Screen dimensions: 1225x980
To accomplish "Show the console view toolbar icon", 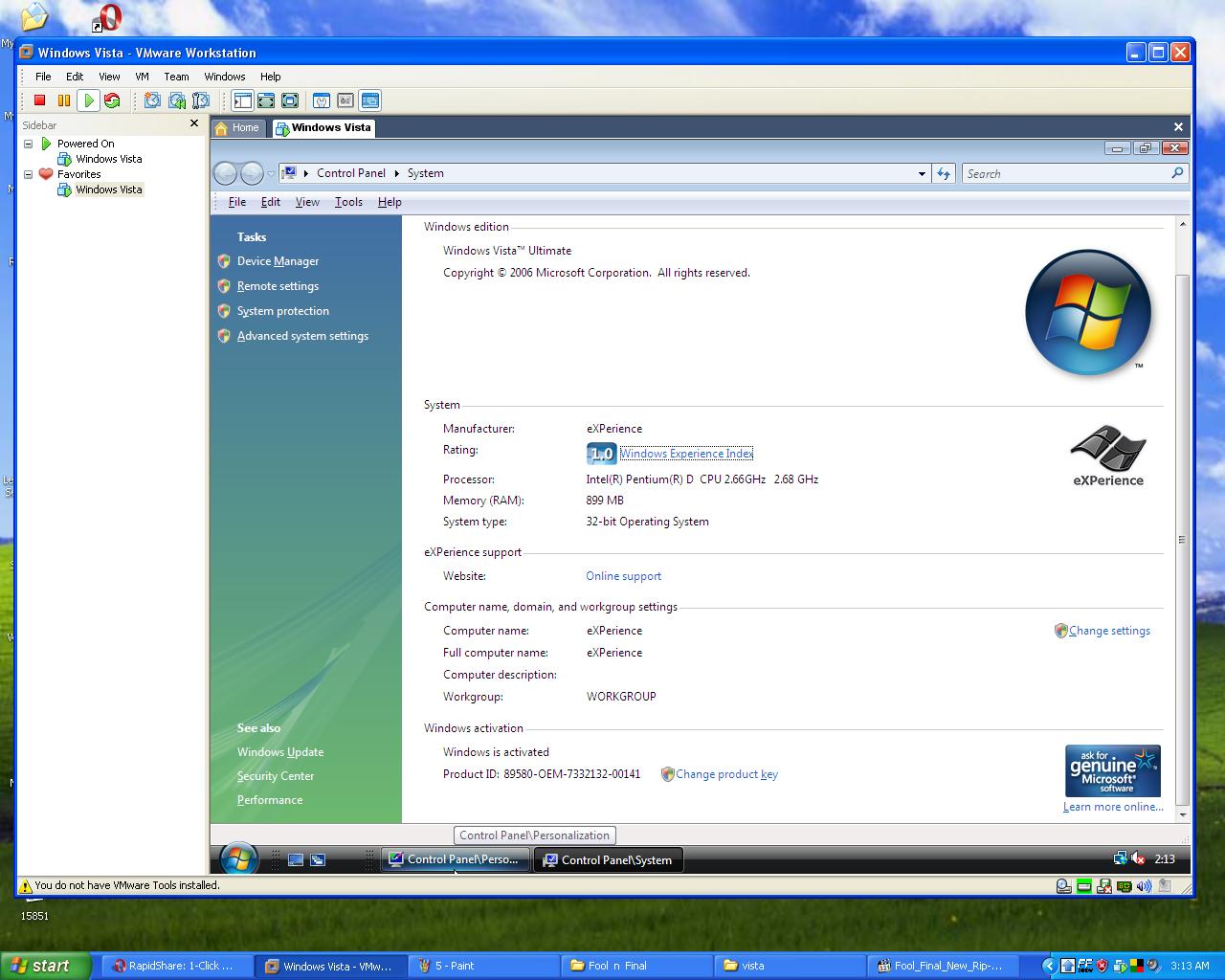I will [x=369, y=100].
